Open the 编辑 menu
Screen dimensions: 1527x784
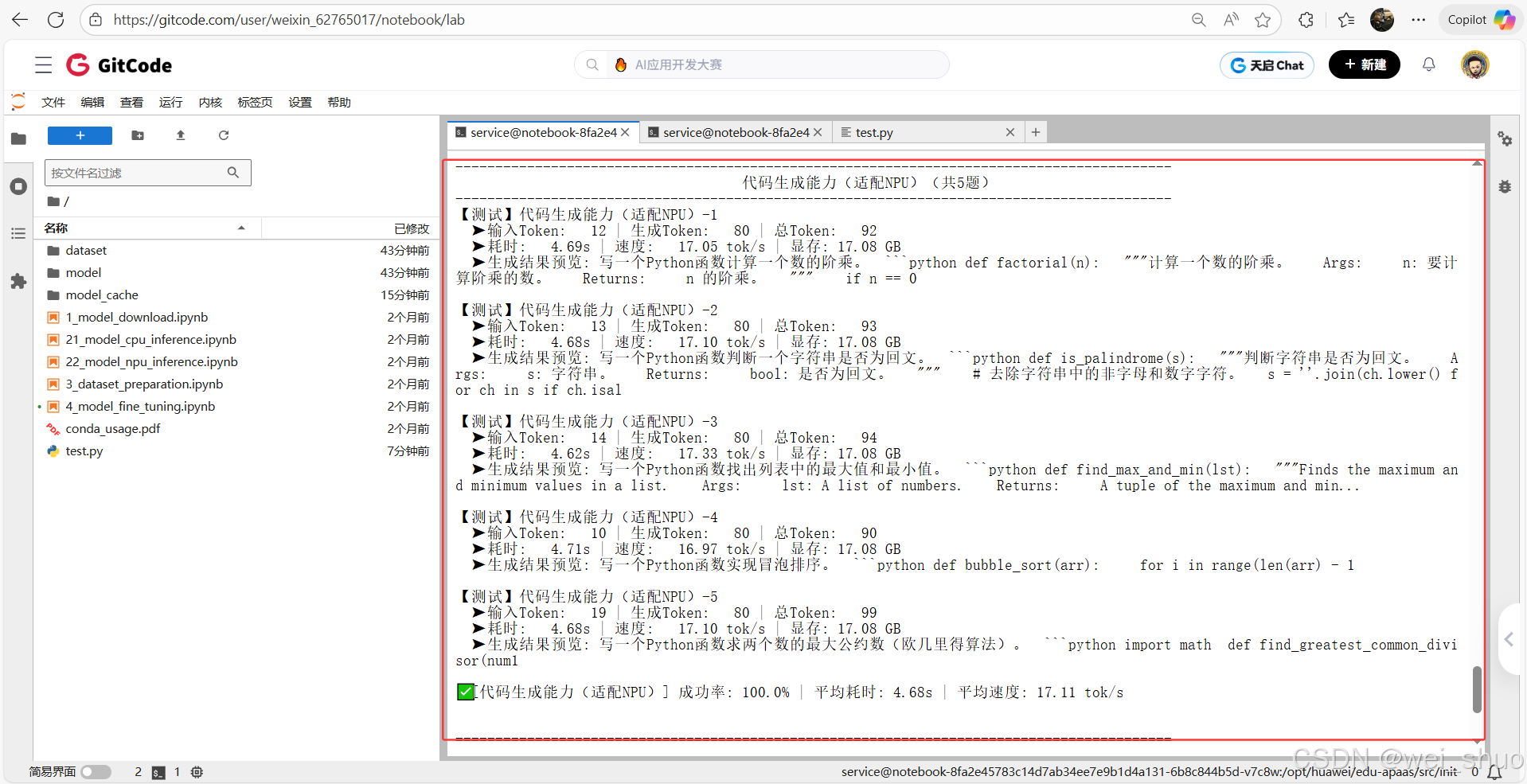coord(92,102)
